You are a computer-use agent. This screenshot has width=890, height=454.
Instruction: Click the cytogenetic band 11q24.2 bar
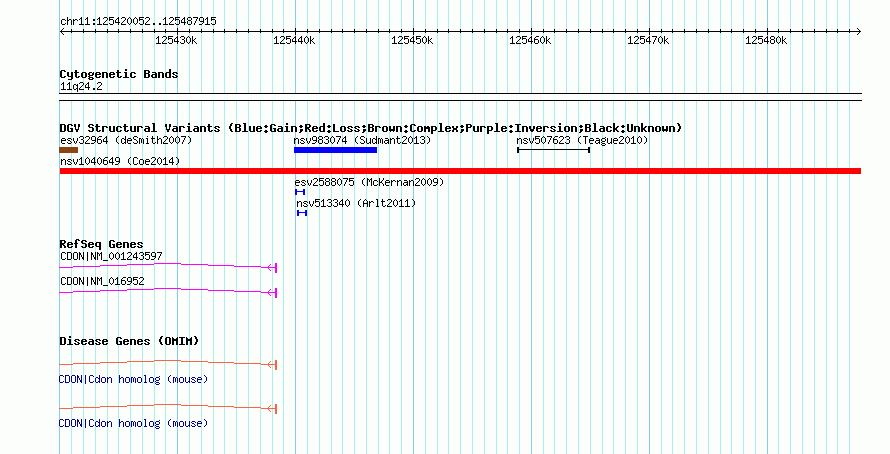coord(460,97)
